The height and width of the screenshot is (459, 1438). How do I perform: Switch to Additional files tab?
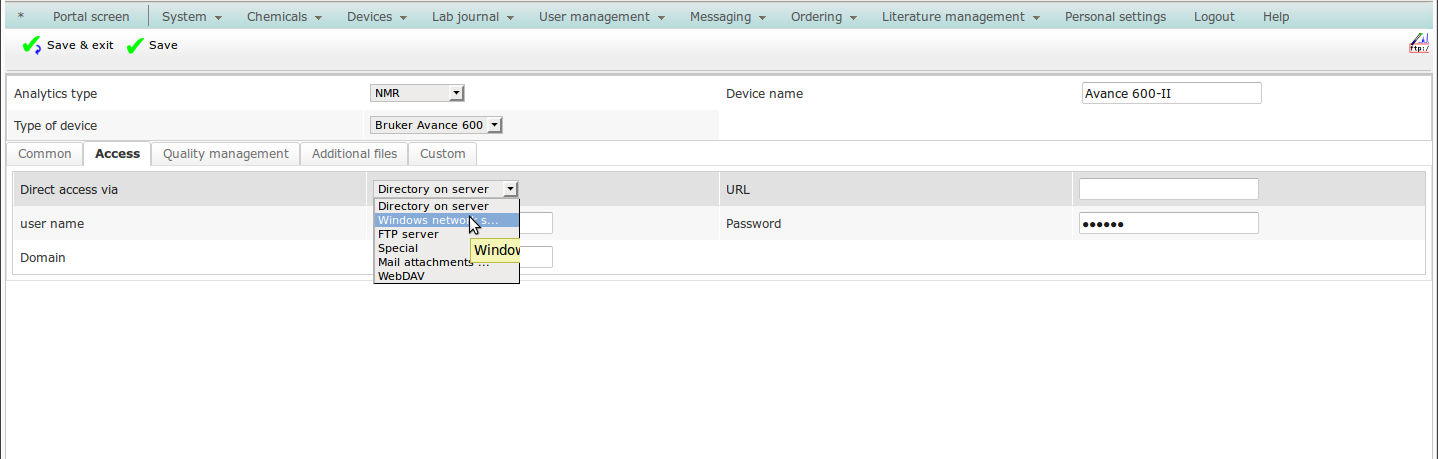(x=354, y=154)
